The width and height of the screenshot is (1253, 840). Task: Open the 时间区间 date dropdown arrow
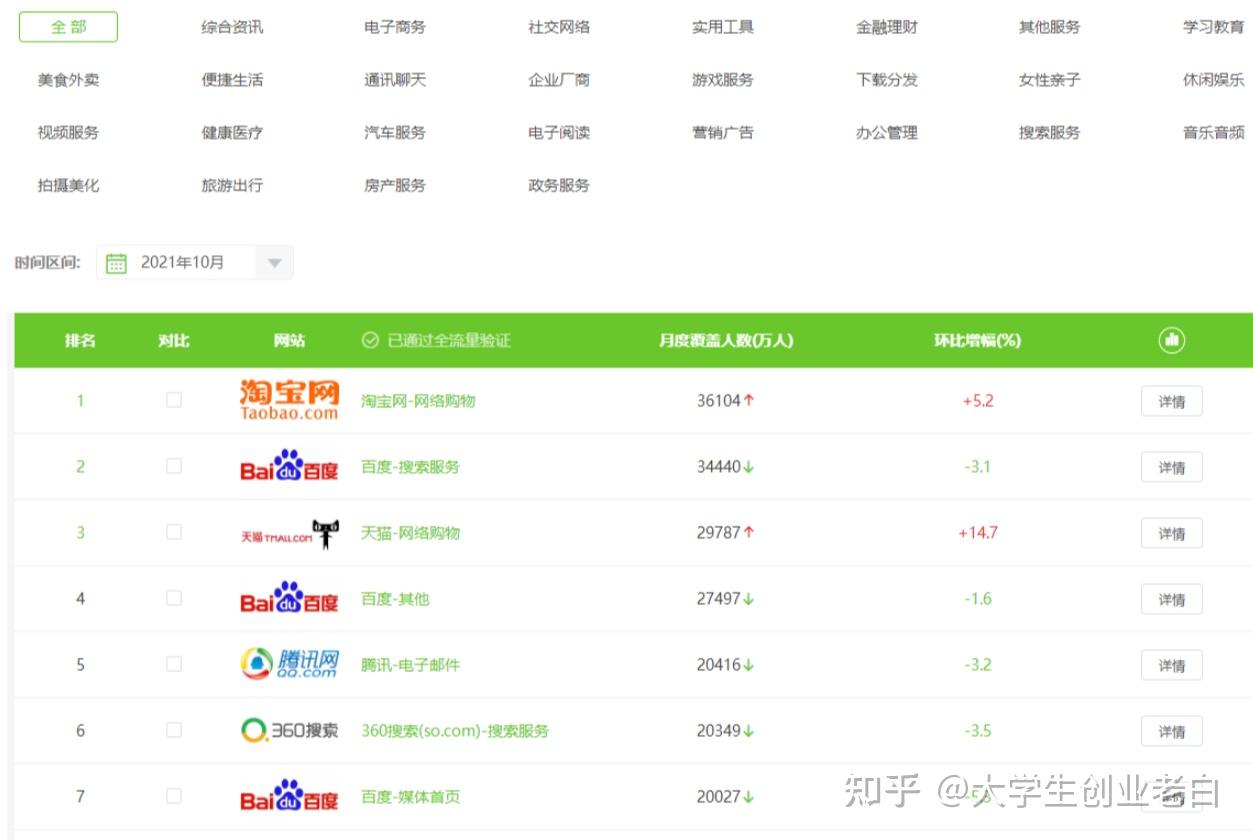pos(274,263)
